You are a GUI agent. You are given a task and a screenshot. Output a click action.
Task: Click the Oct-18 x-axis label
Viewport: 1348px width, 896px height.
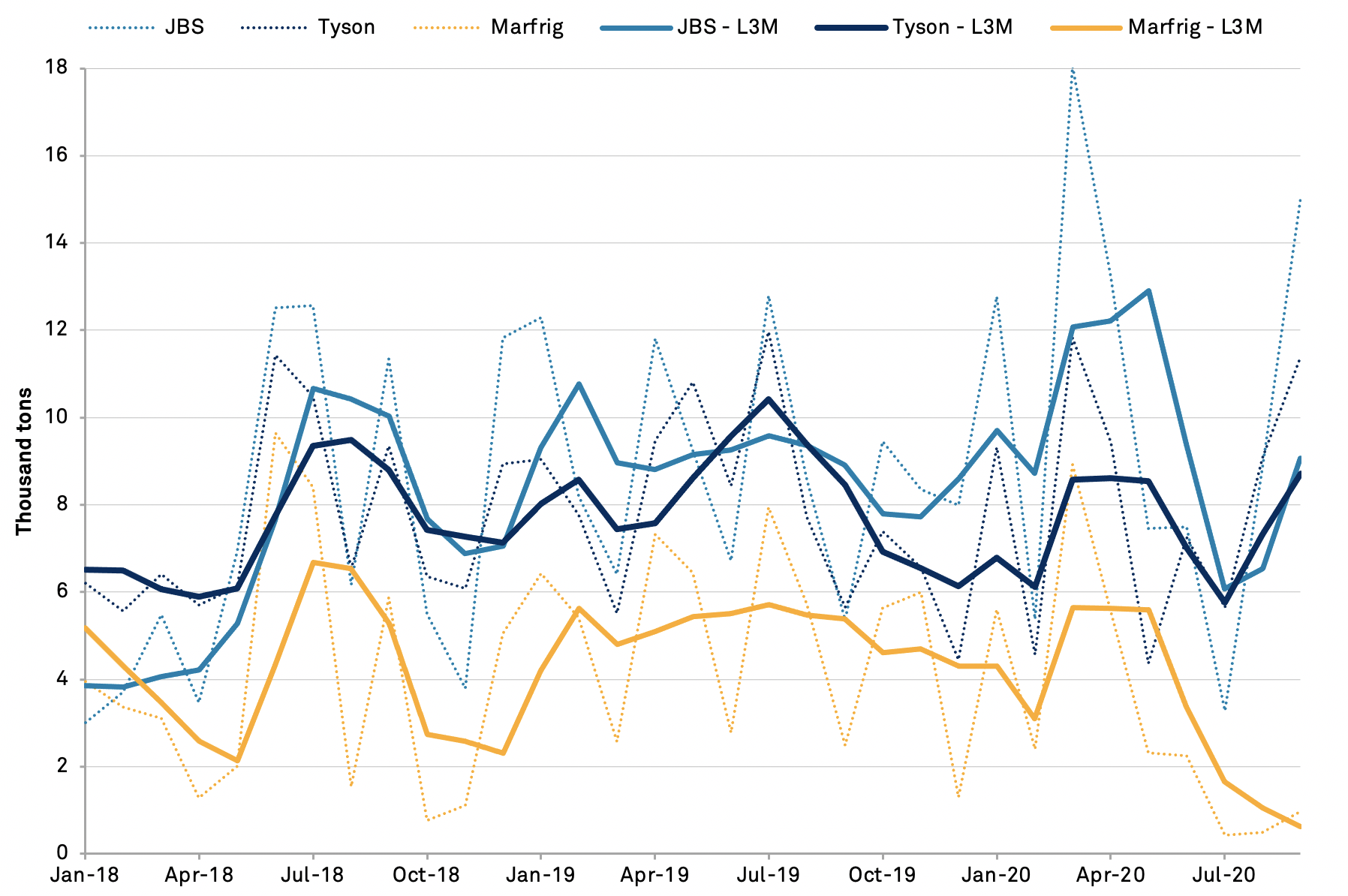(426, 875)
